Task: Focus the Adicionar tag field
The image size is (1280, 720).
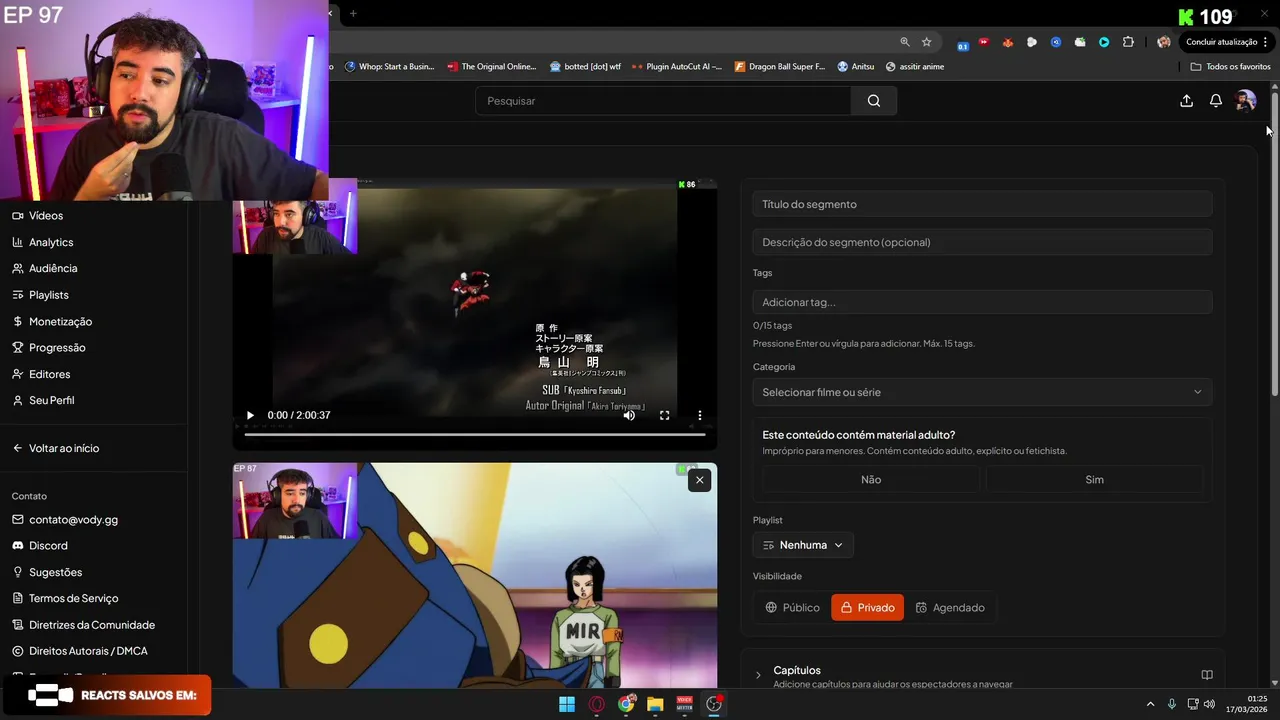Action: 982,302
